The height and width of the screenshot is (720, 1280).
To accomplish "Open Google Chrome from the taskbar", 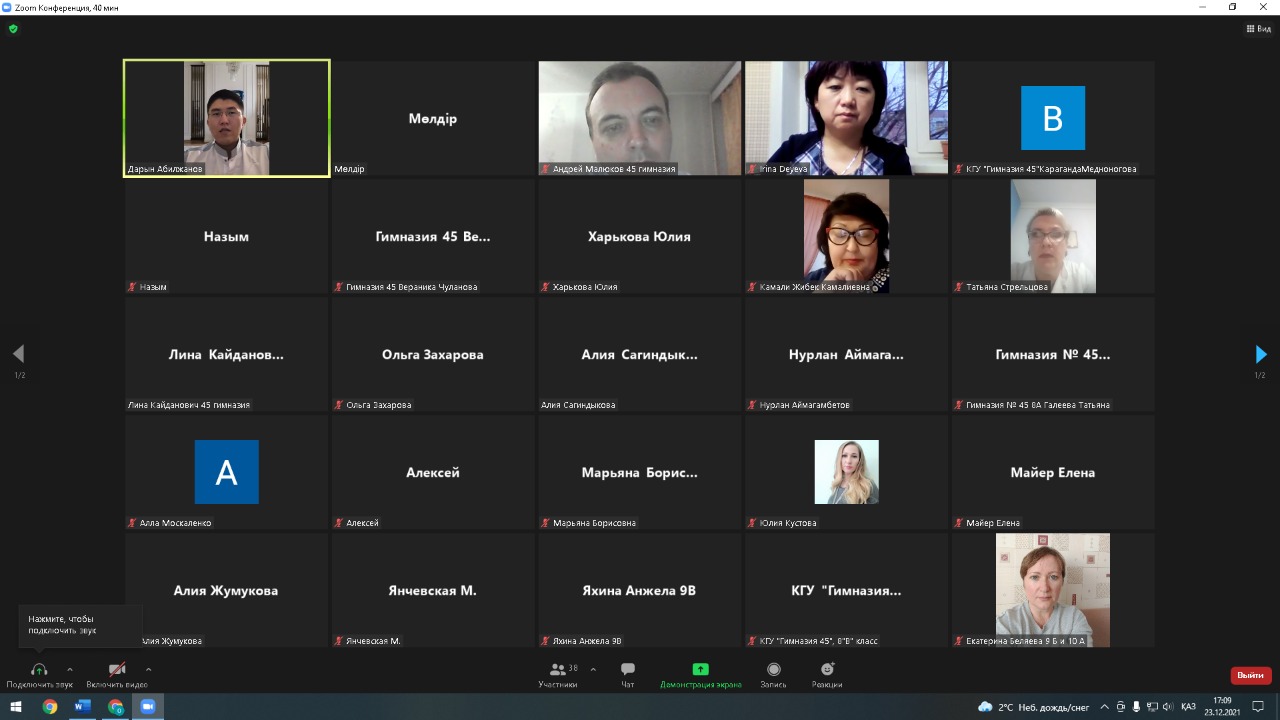I will [50, 707].
